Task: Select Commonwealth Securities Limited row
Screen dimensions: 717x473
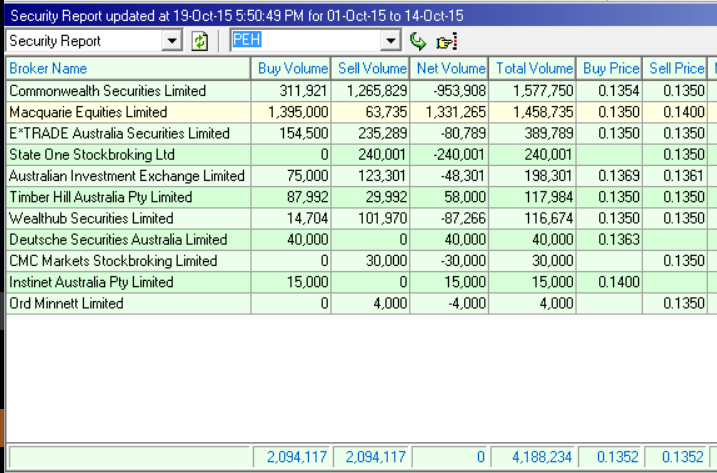Action: tap(361, 91)
